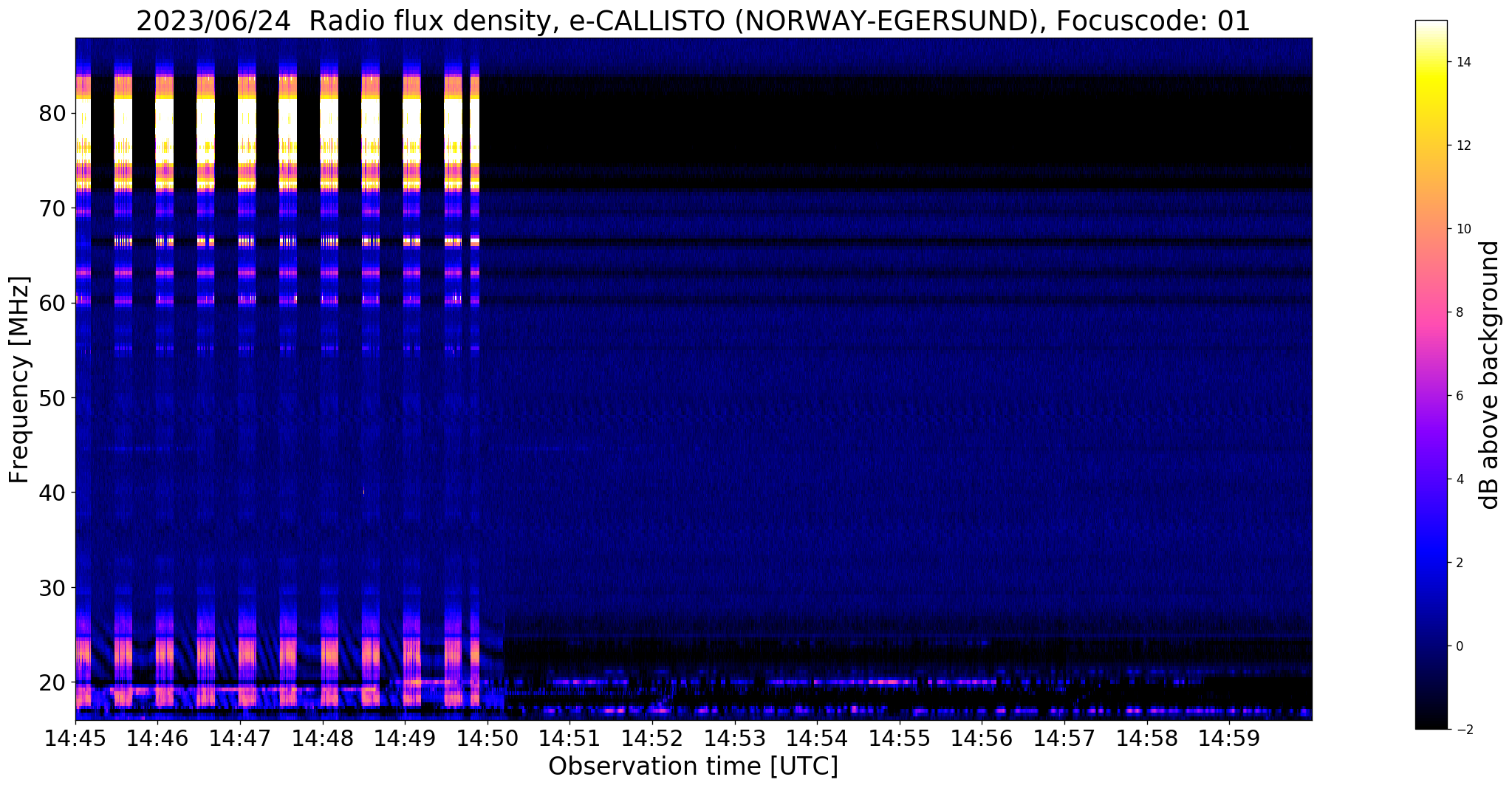Click the 14:53 time tick label
This screenshot has width=1512, height=788.
pos(735,738)
